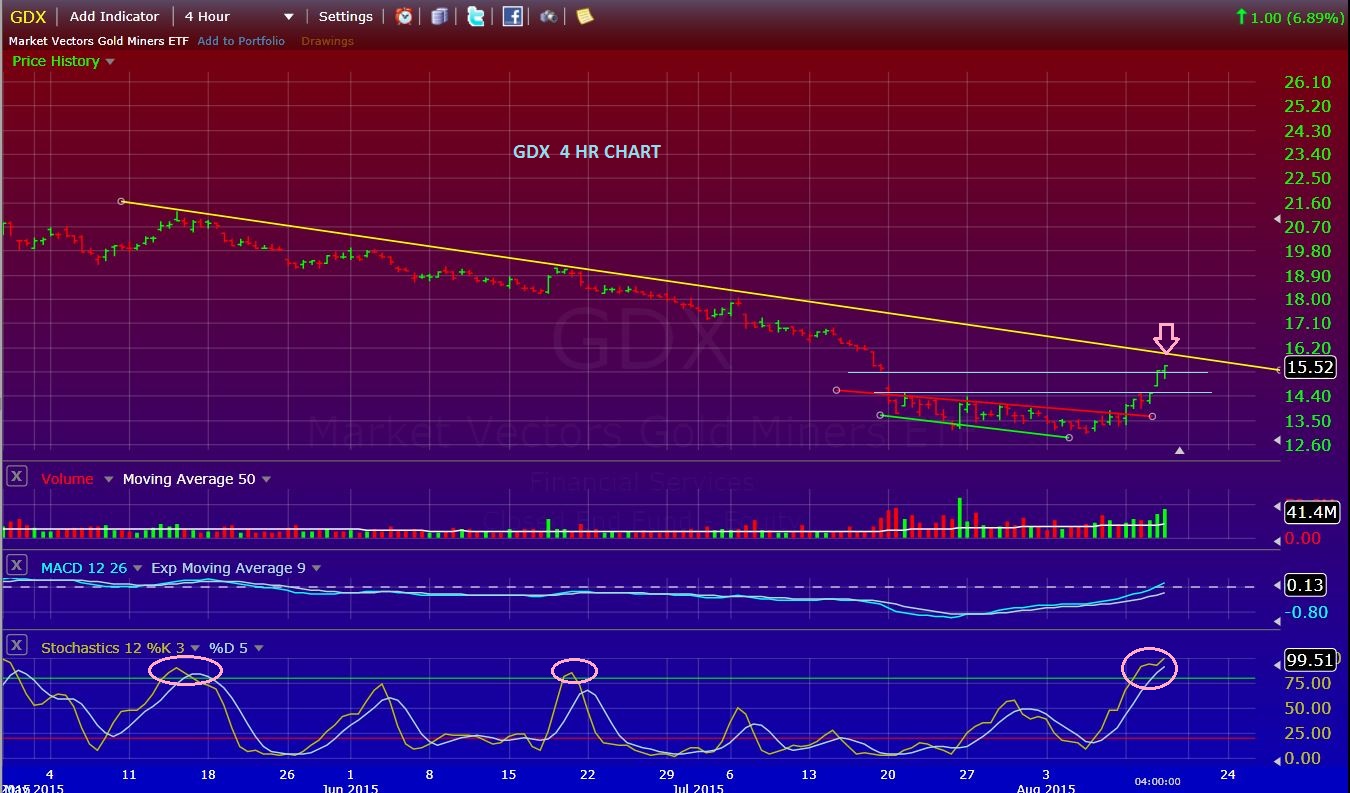Screen dimensions: 1350x793
Task: Close the Volume indicator panel
Action: (16, 477)
